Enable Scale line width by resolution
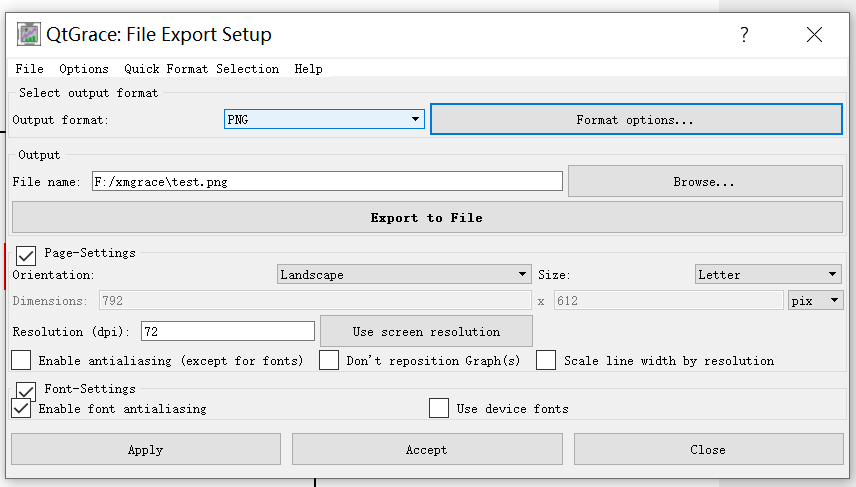This screenshot has height=487, width=856. [546, 361]
